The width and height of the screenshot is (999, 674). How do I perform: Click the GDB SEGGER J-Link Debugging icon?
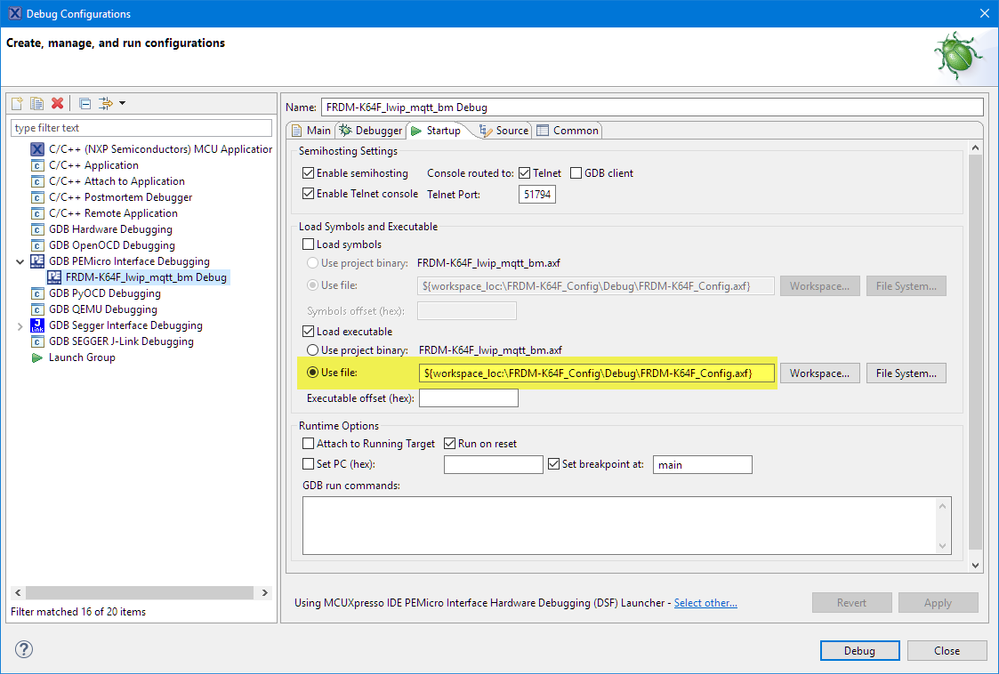(x=38, y=341)
